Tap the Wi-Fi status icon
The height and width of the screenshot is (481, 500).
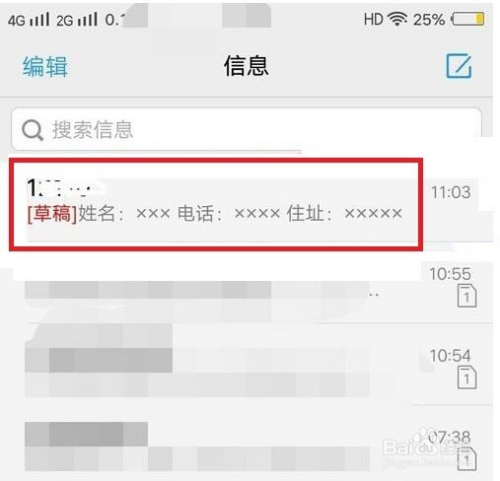(x=398, y=19)
